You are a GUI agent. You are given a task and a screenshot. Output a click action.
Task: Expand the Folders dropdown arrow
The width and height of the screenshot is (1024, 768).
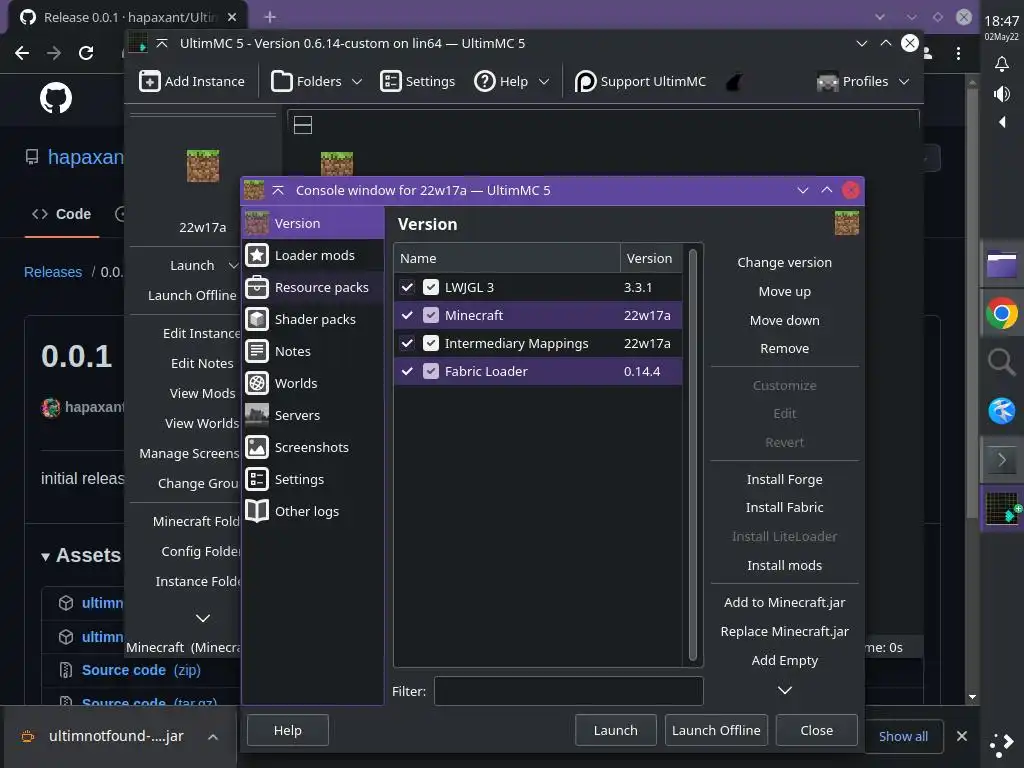pos(357,82)
